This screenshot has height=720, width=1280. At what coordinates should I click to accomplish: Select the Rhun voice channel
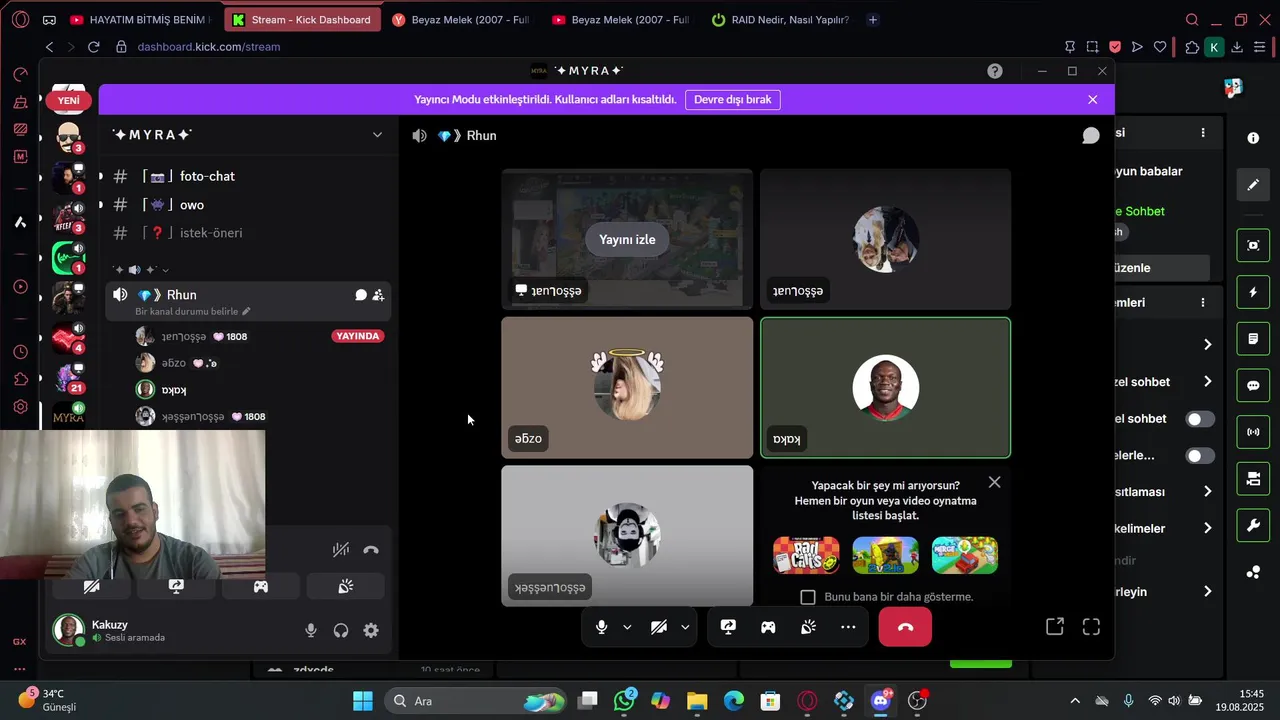coord(247,301)
